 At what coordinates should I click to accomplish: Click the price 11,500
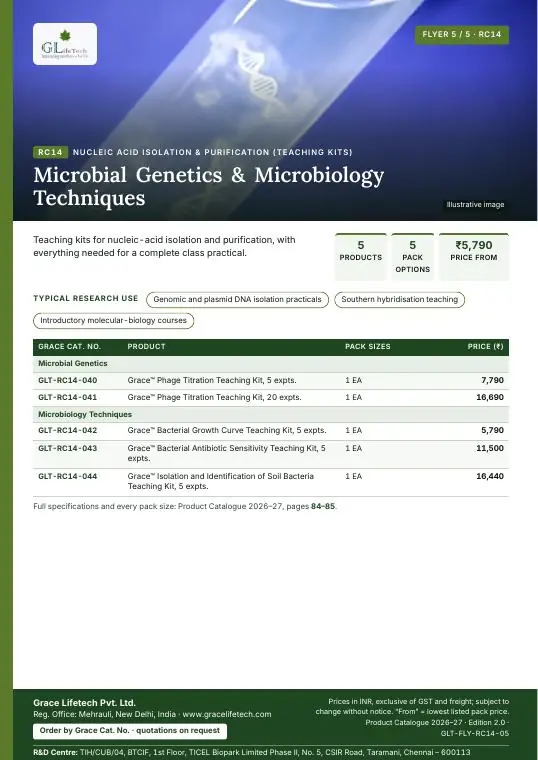point(490,448)
